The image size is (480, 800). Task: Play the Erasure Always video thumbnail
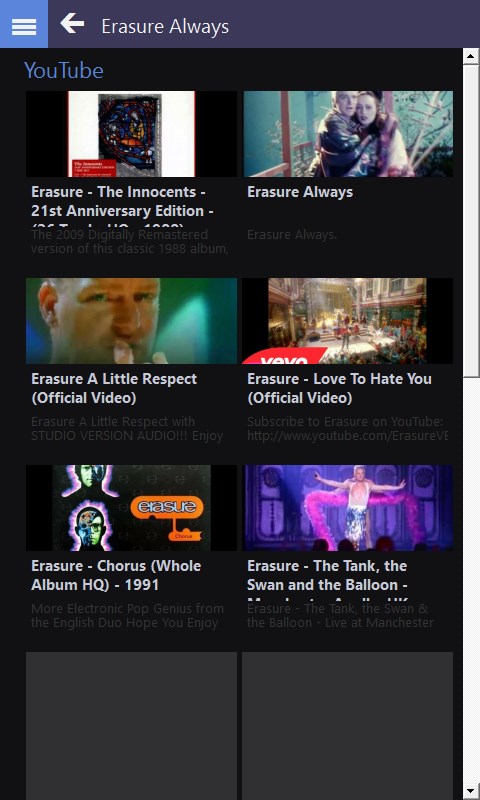(348, 134)
